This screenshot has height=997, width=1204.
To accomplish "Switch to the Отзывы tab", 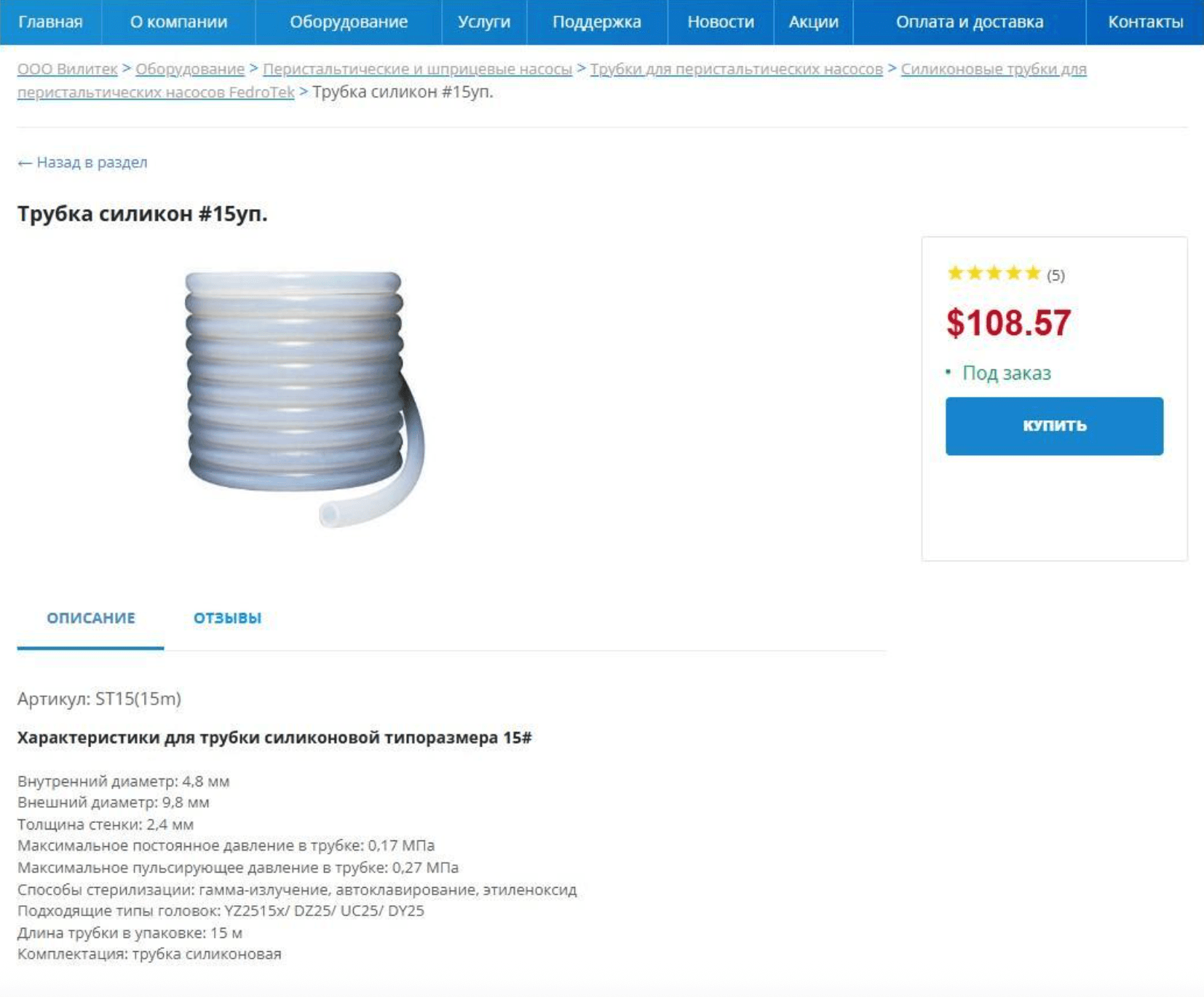I will click(x=227, y=618).
